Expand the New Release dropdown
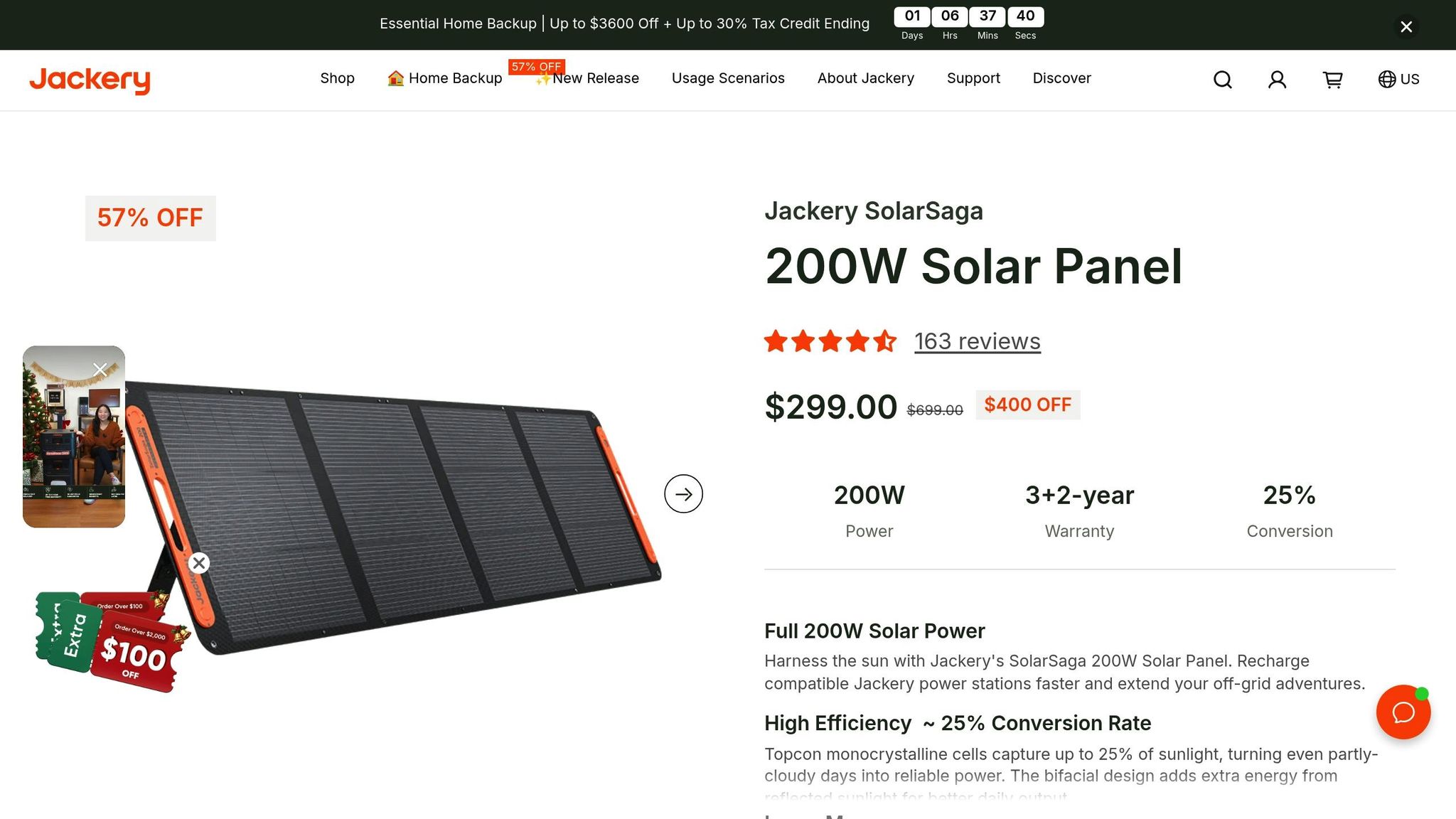Screen dimensions: 1456x819 (x=587, y=79)
